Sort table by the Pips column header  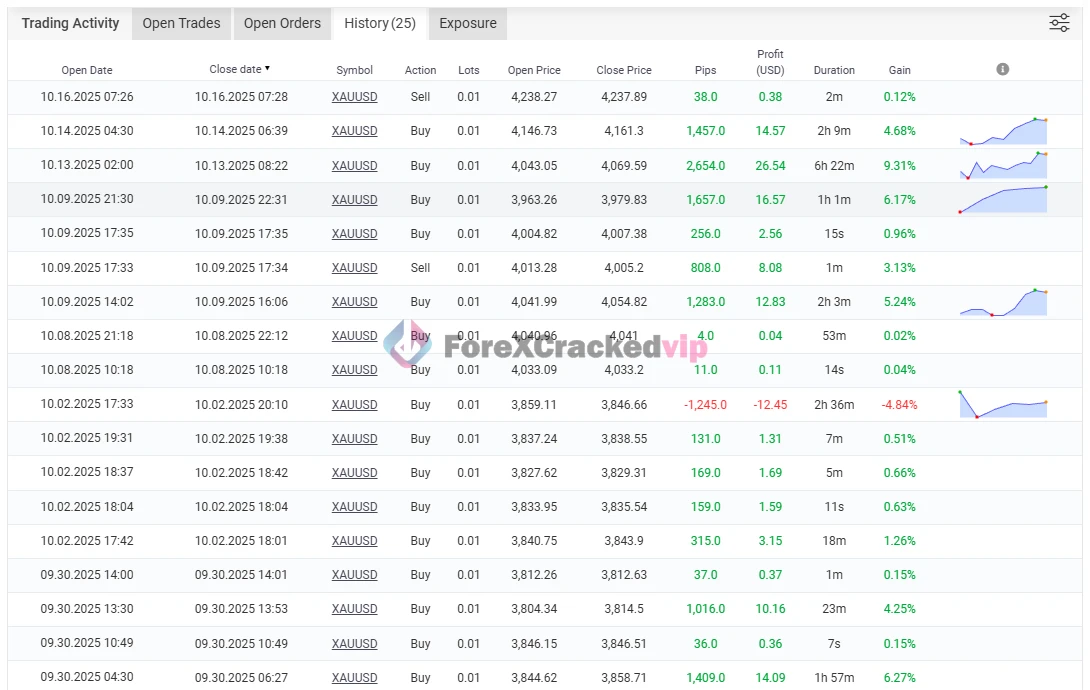tap(705, 70)
